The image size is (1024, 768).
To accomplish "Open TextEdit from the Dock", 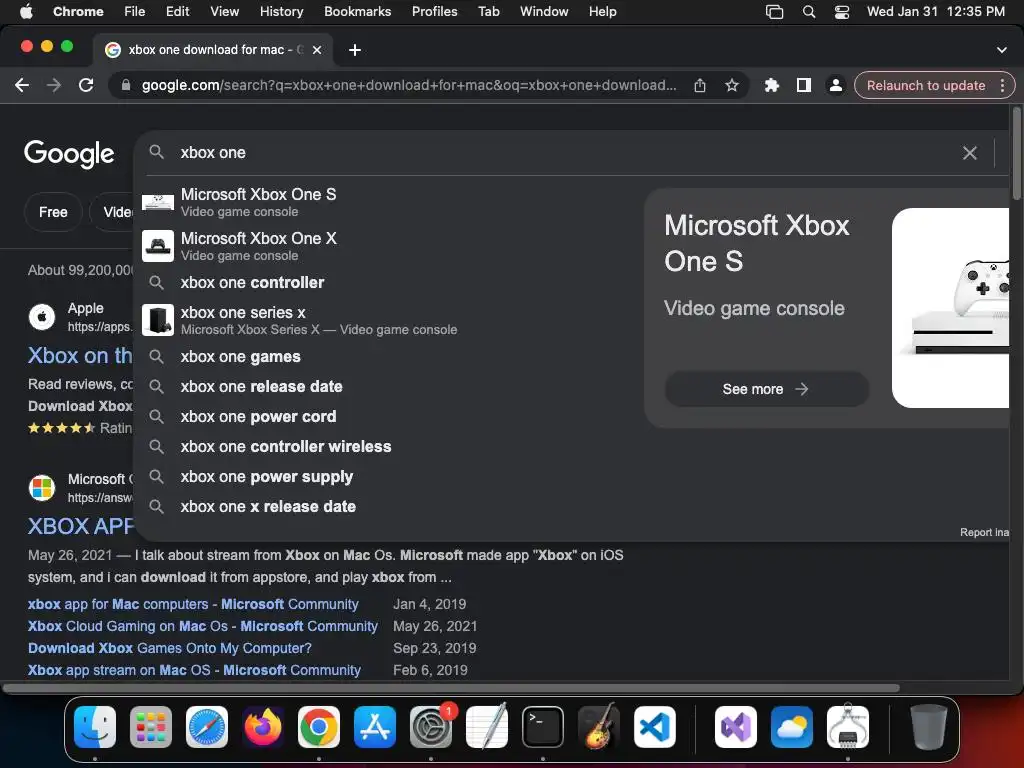I will click(487, 727).
